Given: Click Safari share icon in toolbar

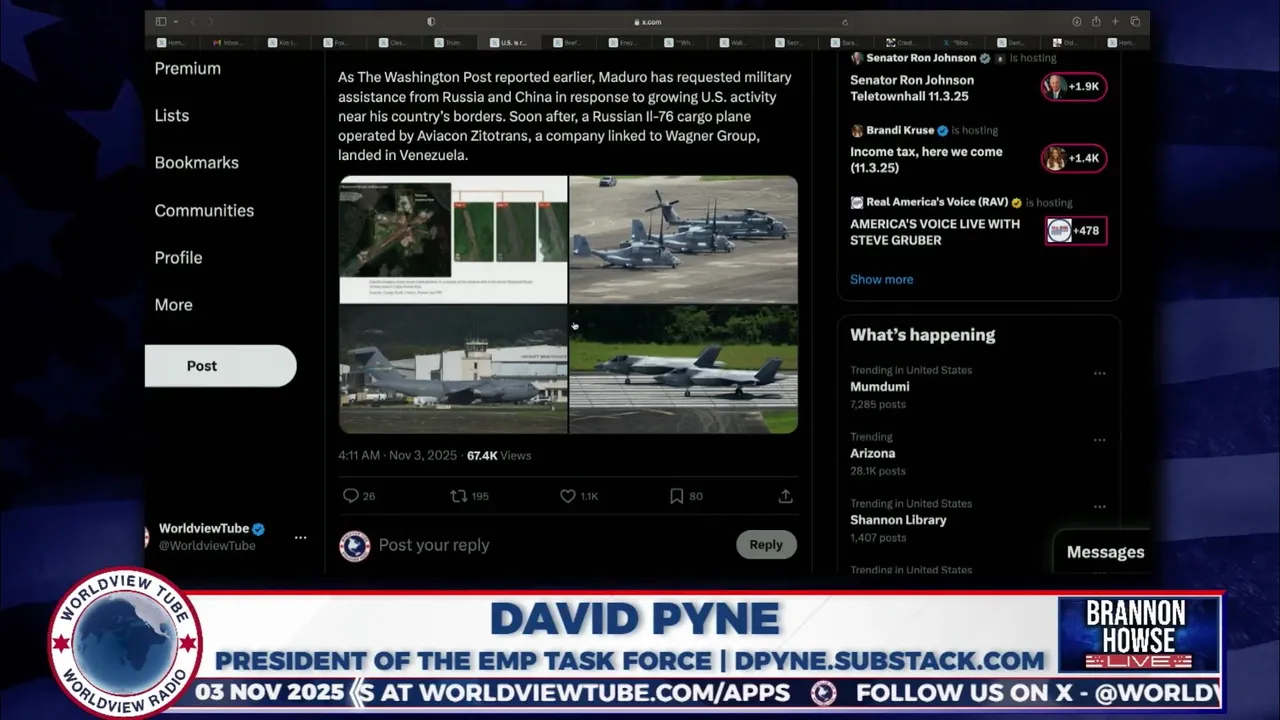Looking at the screenshot, I should pos(1096,21).
